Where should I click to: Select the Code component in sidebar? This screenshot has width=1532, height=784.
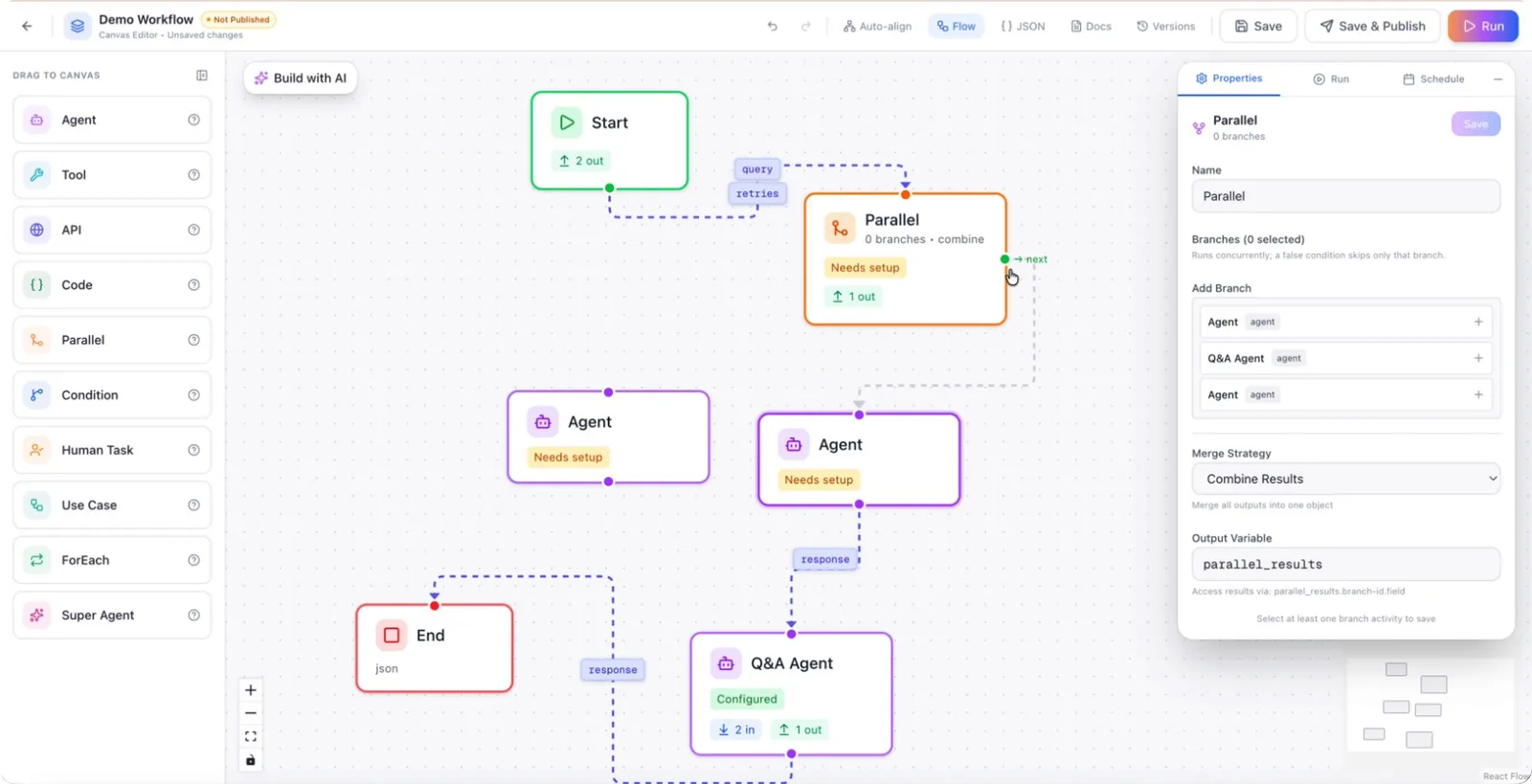(x=112, y=285)
